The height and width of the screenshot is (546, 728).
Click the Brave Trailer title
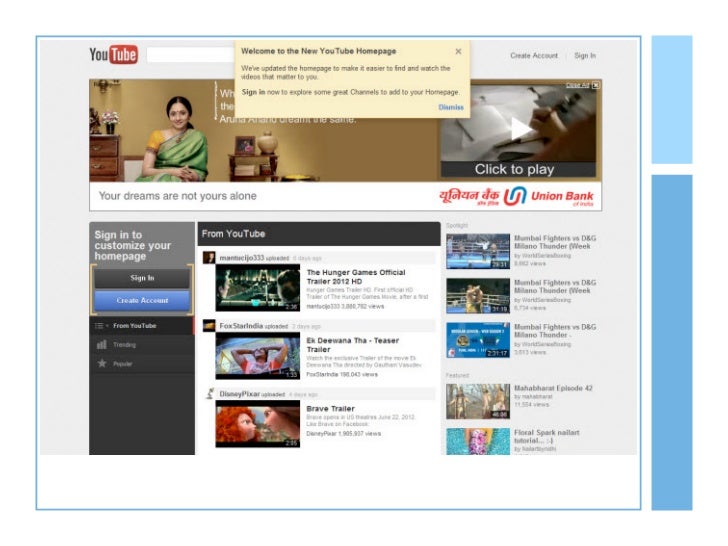pos(331,409)
